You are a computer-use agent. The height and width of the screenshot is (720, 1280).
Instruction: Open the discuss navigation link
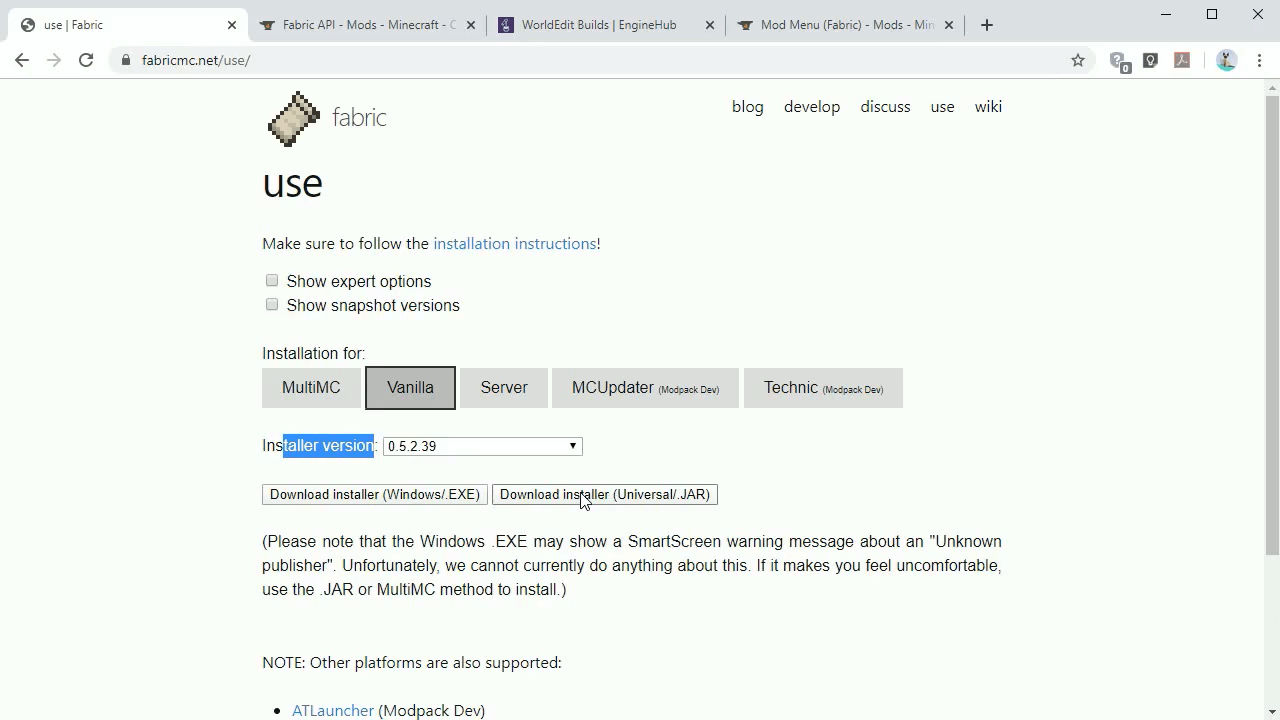click(885, 107)
